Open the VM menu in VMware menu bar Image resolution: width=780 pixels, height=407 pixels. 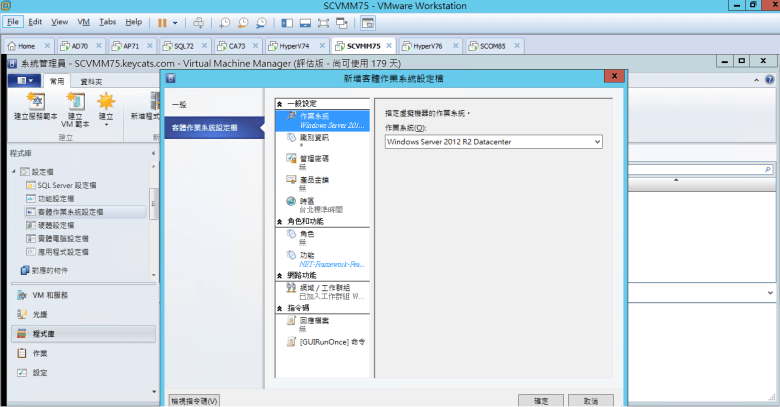point(84,21)
